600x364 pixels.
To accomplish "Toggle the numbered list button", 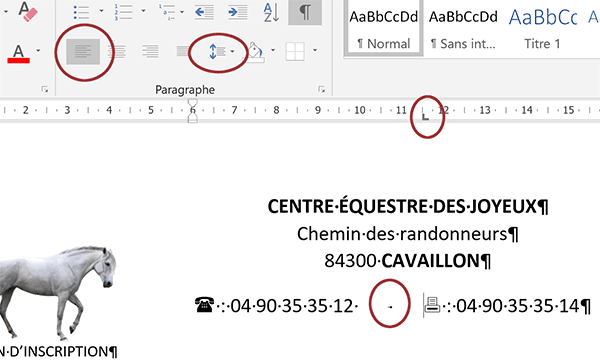I will 124,12.
